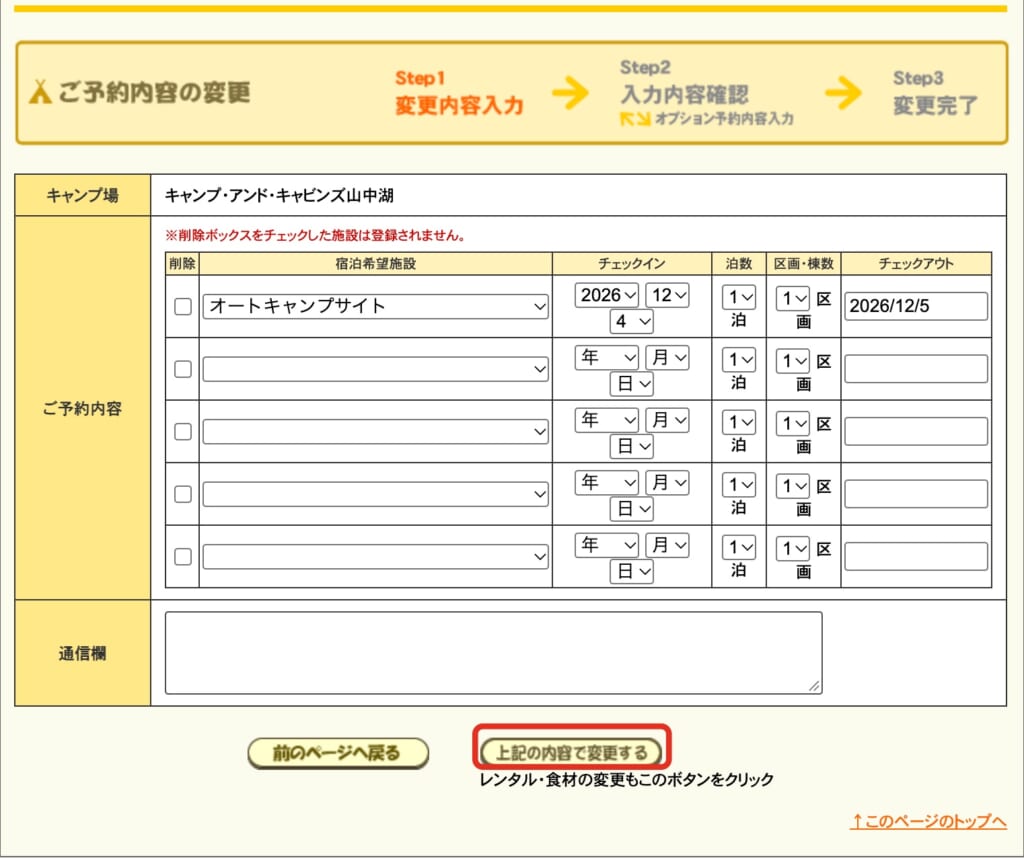
Task: Open the 泊 nights dropdown in the third row
Action: point(739,423)
